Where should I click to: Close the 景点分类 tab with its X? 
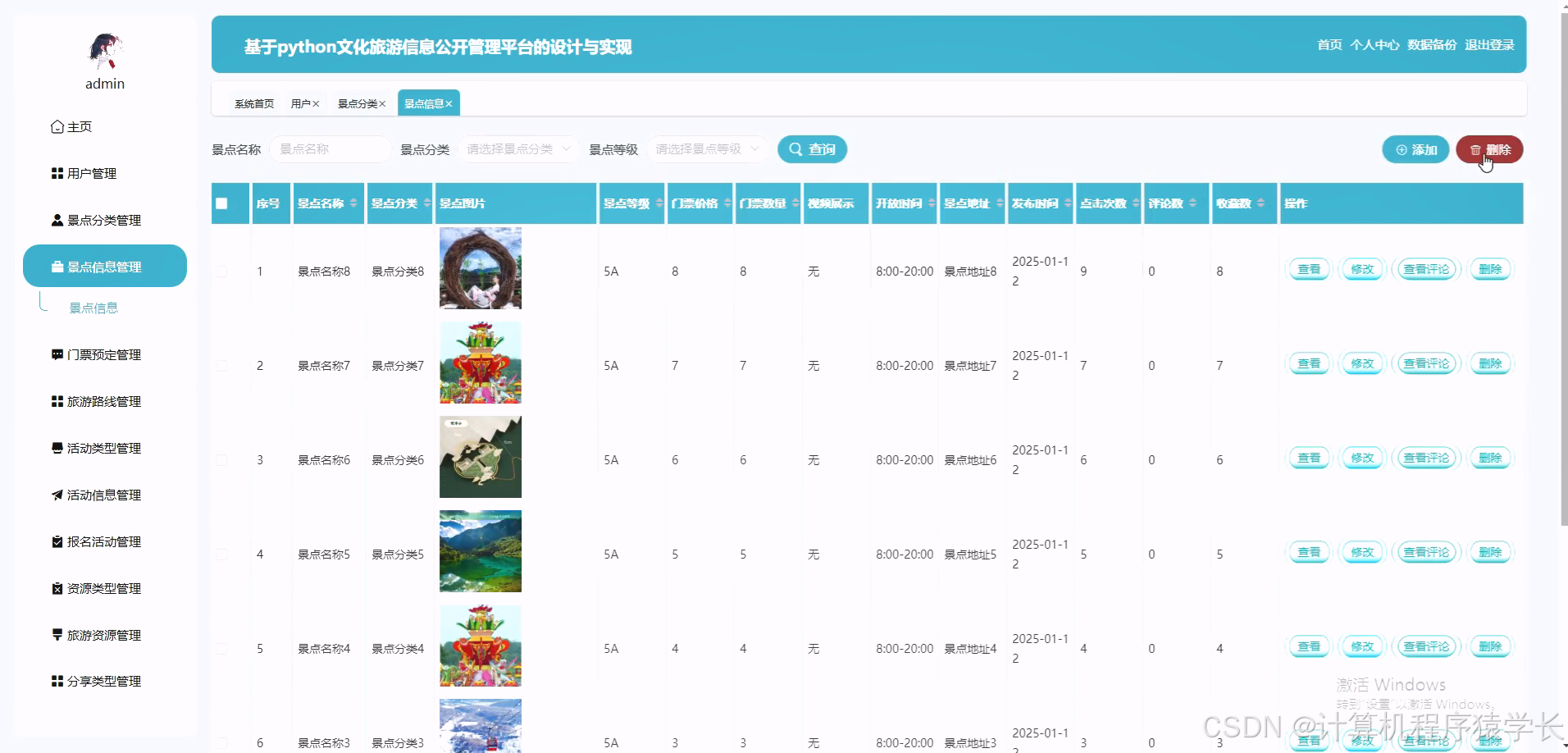[x=382, y=104]
